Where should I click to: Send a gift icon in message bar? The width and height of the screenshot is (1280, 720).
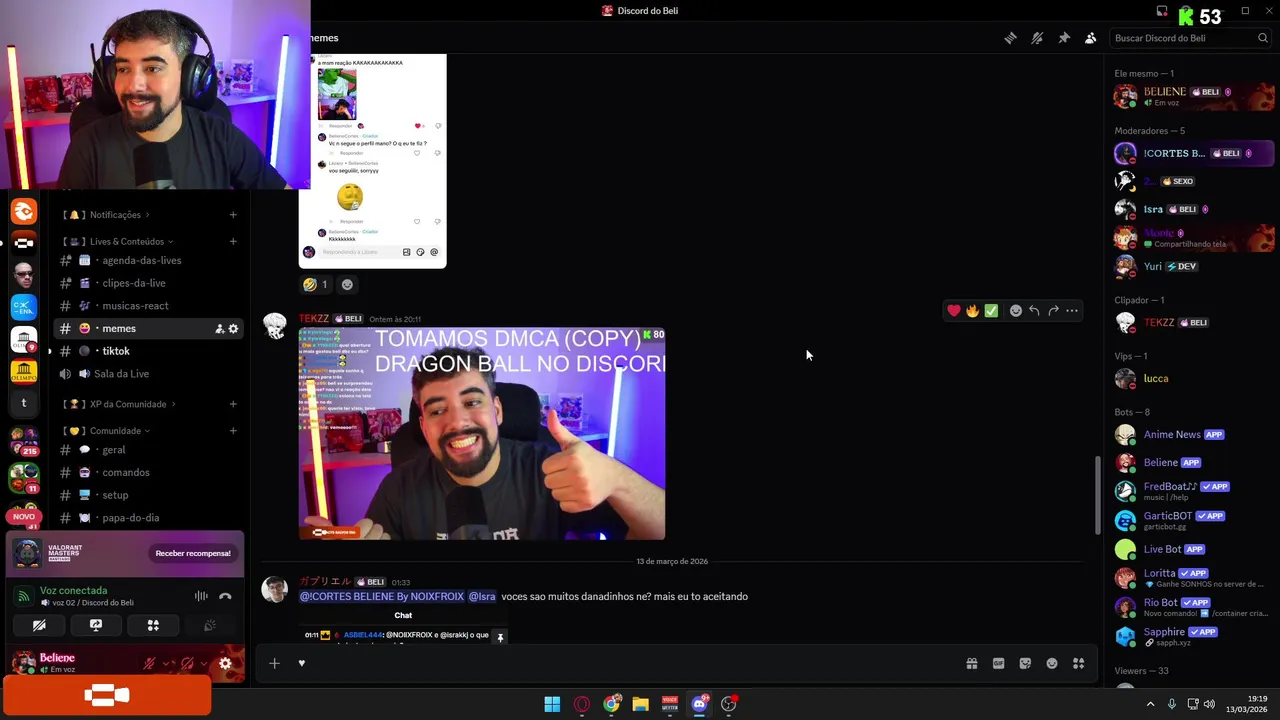[x=971, y=664]
